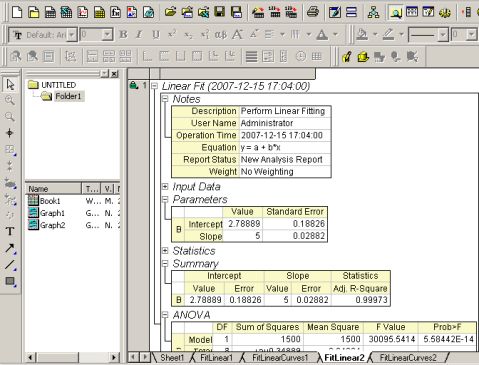
Task: Click the New Graph icon
Action: 83,12
